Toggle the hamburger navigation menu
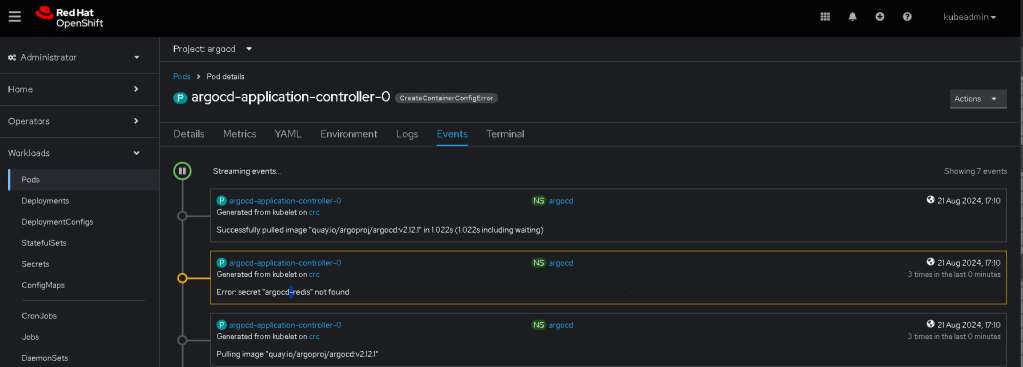 14,17
